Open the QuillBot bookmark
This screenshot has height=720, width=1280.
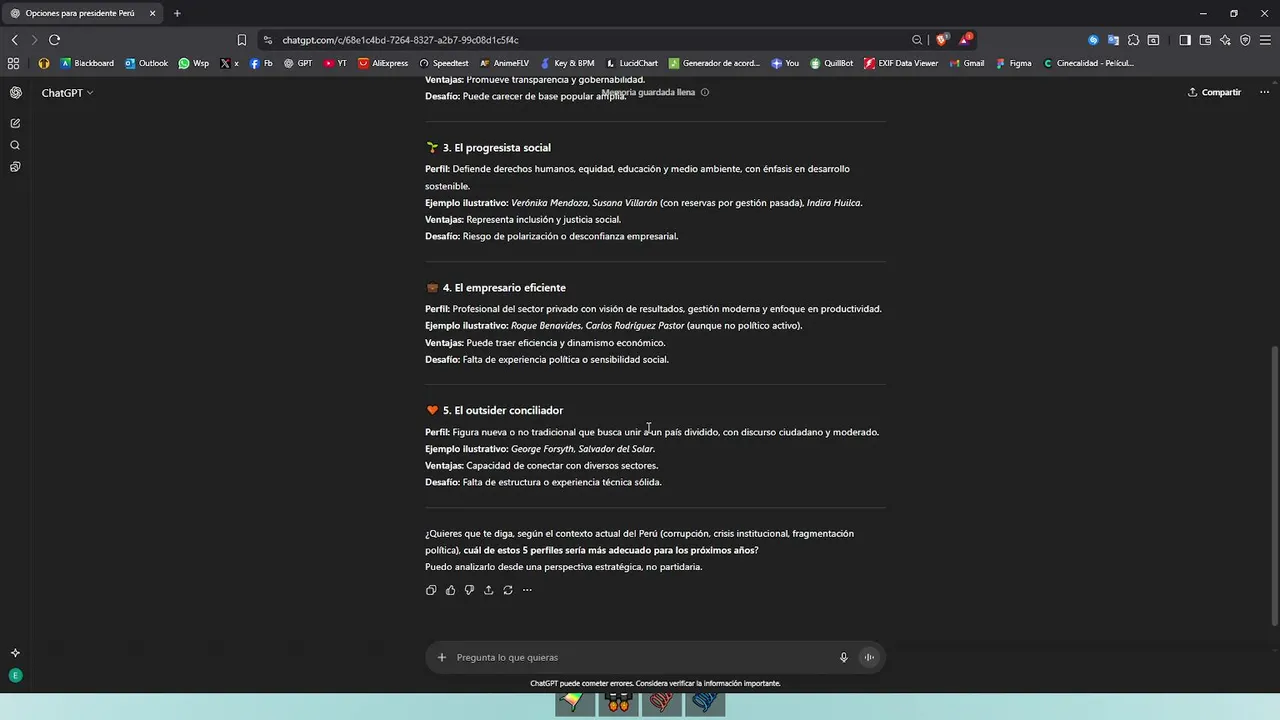tap(832, 63)
